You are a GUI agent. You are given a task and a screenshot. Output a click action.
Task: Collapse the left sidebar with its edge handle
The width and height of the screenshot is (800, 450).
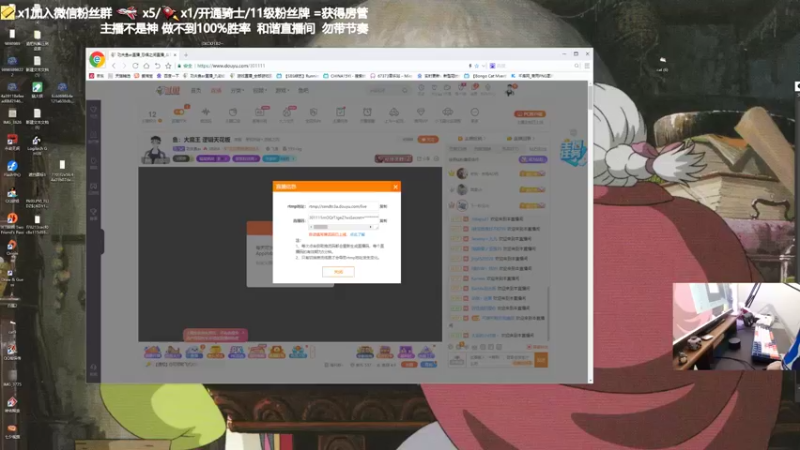[x=103, y=241]
